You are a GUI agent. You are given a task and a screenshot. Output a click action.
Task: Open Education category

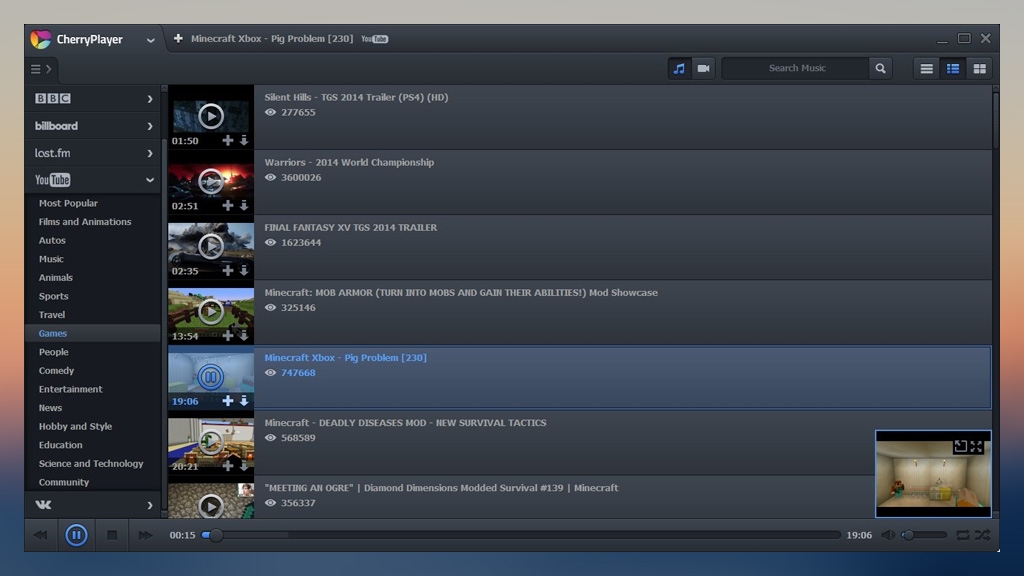(60, 445)
